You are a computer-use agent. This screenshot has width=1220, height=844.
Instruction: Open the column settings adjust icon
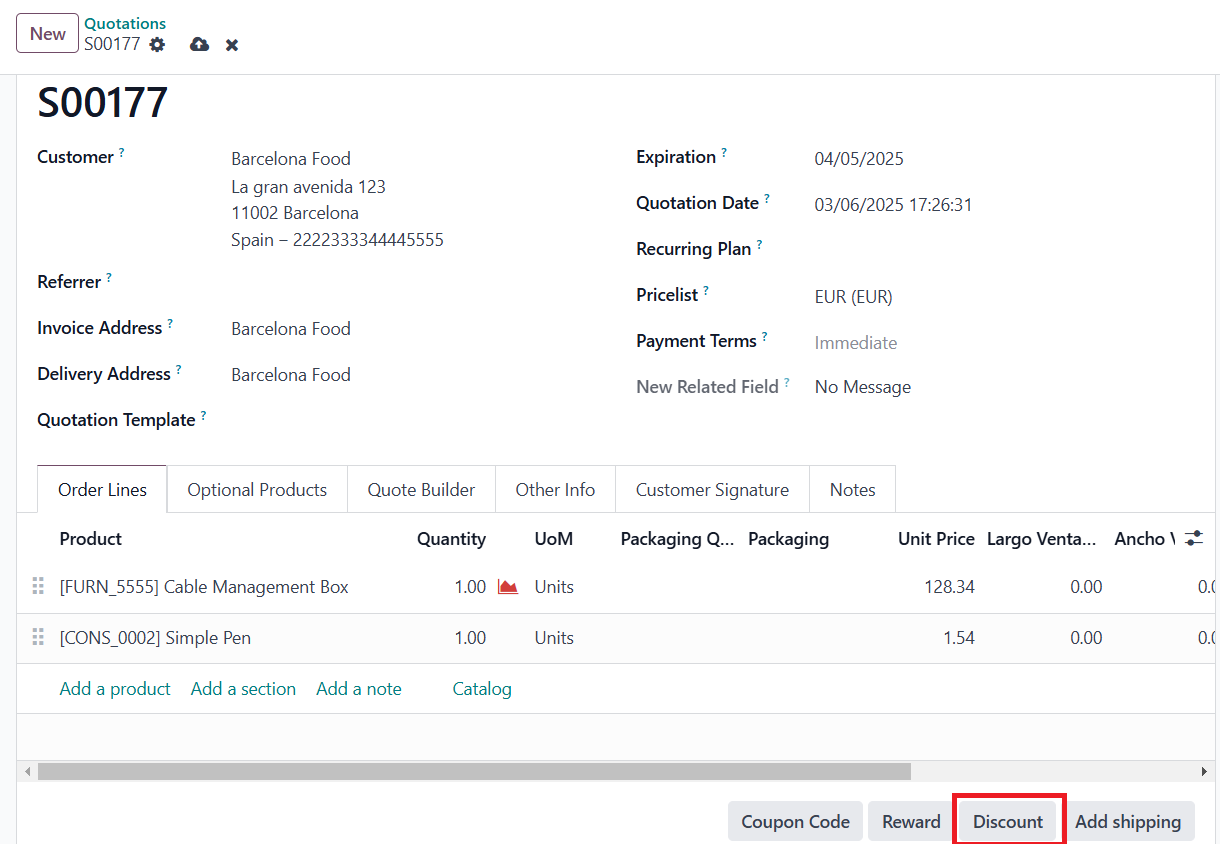1193,539
